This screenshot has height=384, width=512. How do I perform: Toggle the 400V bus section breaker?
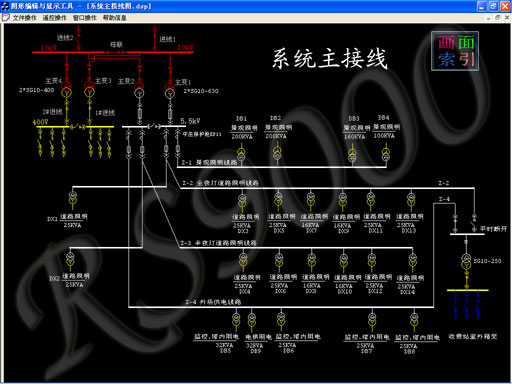click(x=77, y=127)
